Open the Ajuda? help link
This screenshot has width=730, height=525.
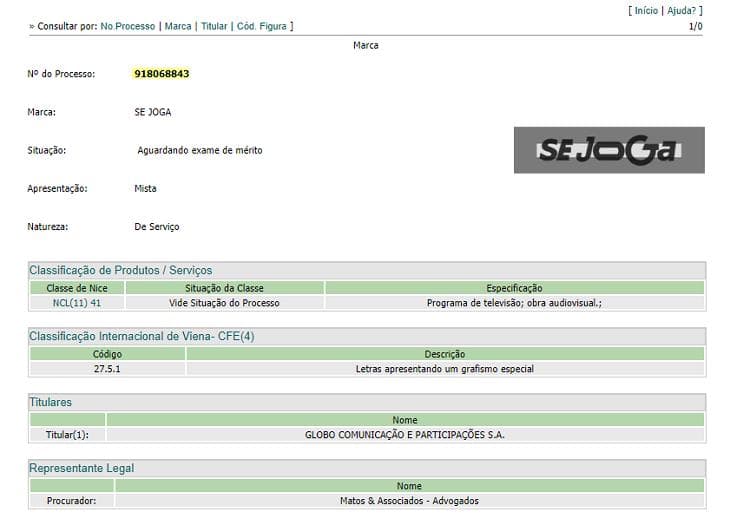681,11
